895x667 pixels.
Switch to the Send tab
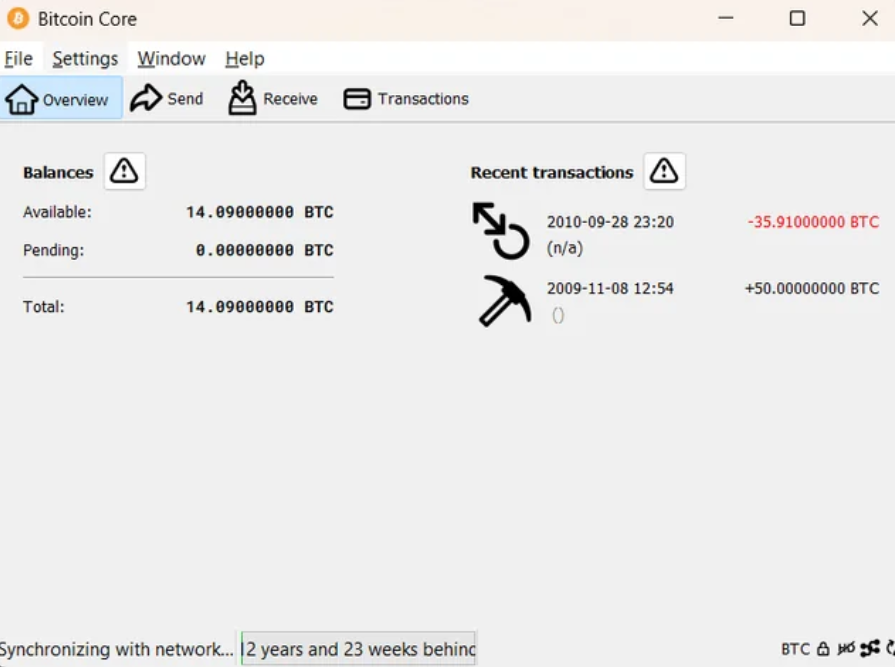166,99
